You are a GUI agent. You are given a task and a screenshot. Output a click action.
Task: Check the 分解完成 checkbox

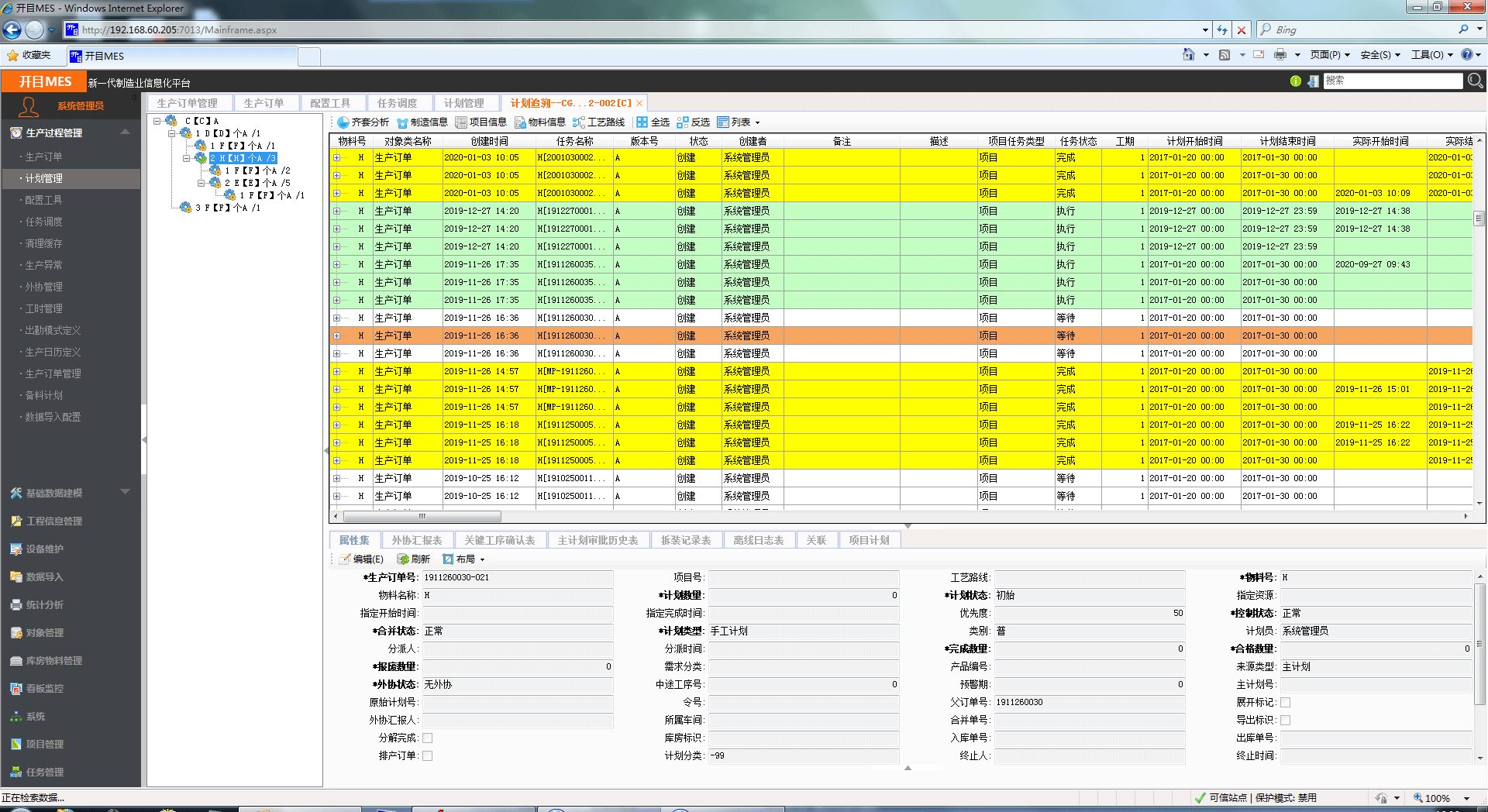(x=428, y=738)
